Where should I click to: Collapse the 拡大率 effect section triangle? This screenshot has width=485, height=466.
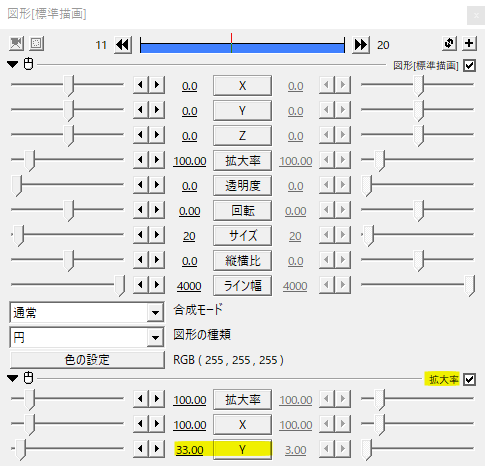point(13,378)
